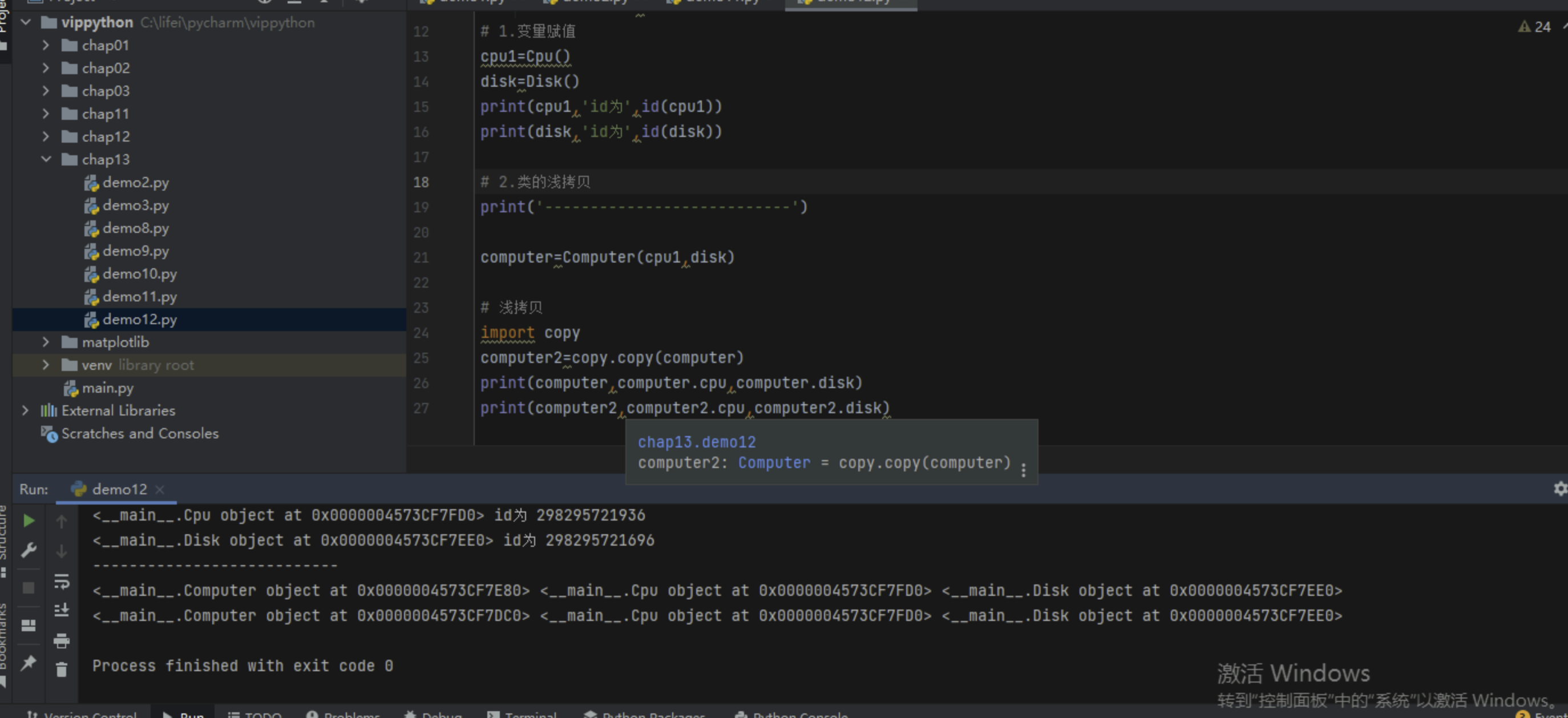Click the Computer type link in popup
Screen dimensions: 1568x718
tap(774, 463)
